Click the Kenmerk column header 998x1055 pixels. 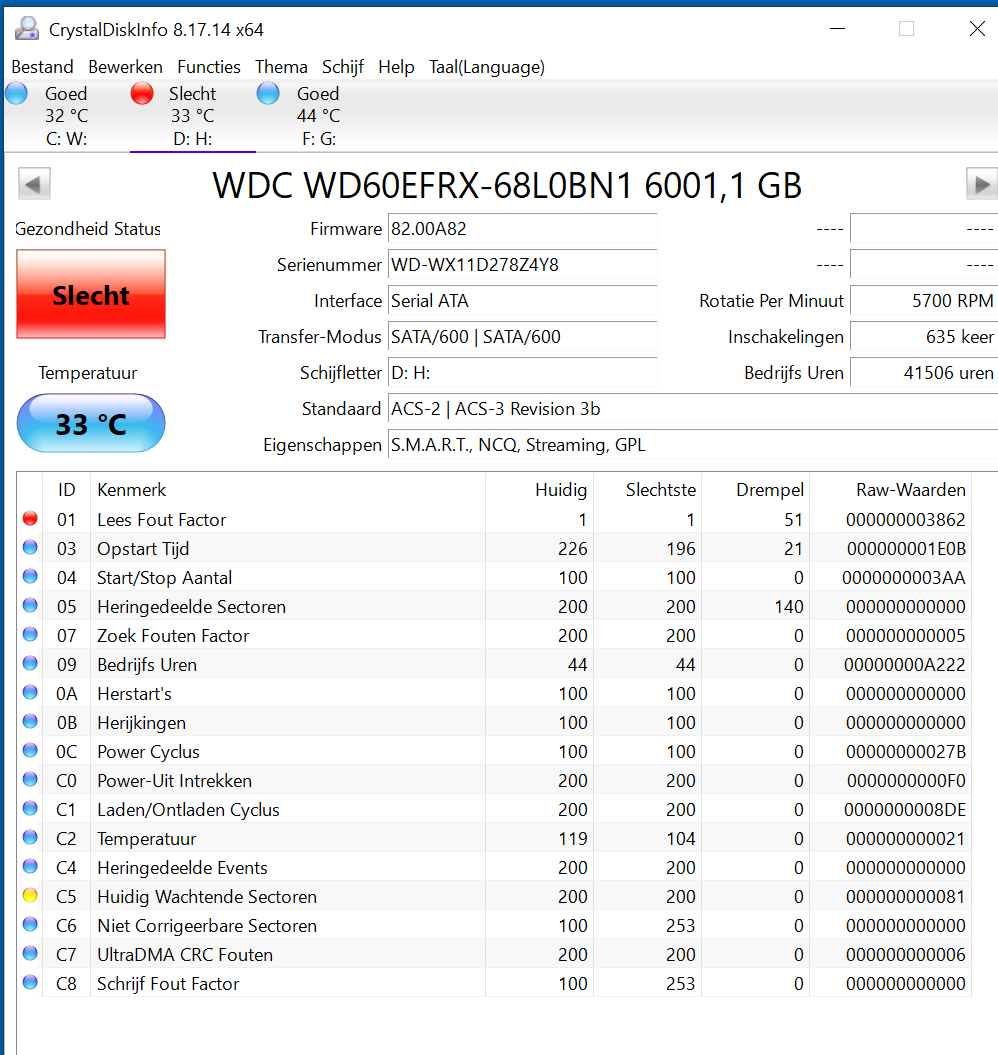tap(288, 490)
